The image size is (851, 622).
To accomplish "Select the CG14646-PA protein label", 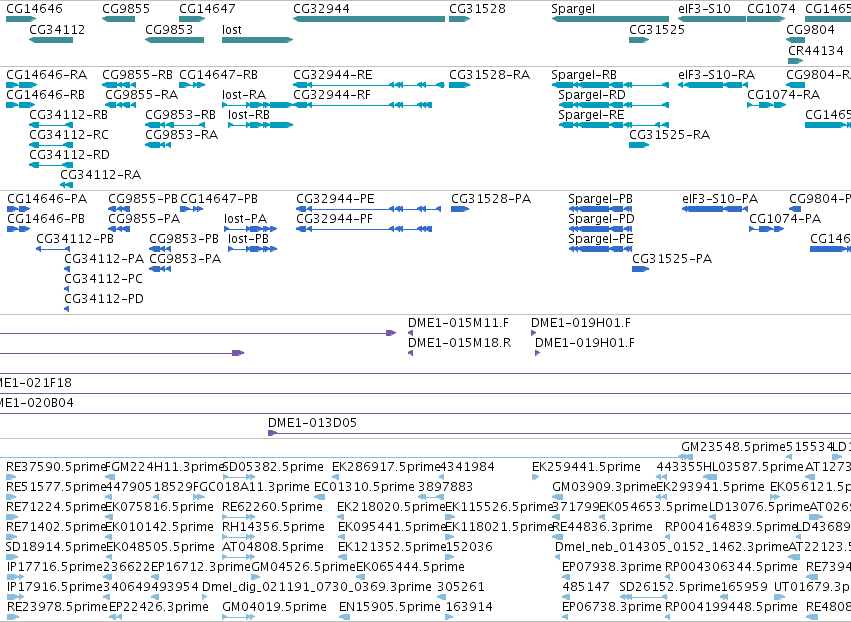I will point(47,199).
